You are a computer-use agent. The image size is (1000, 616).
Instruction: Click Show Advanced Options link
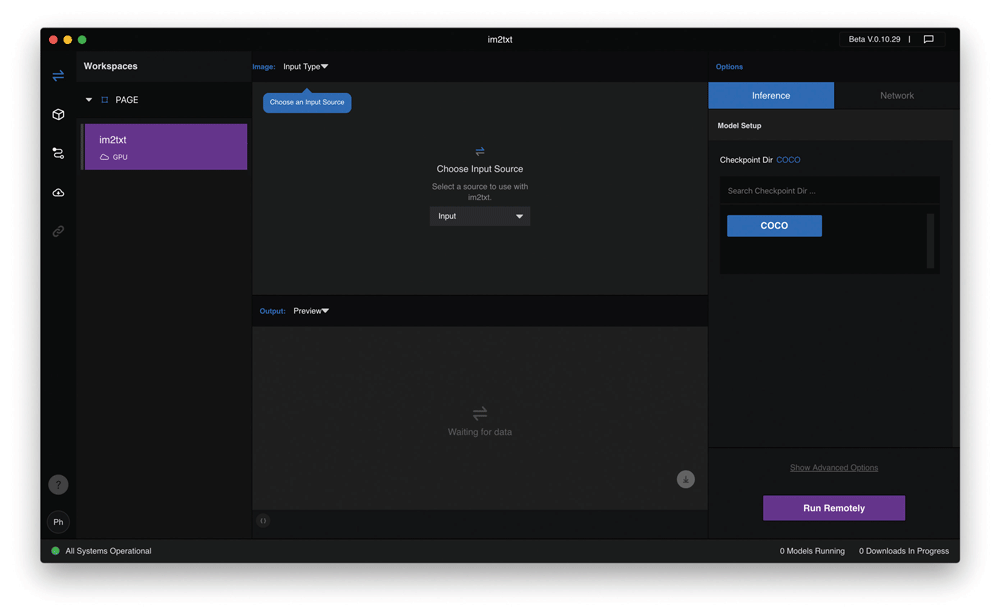[834, 468]
